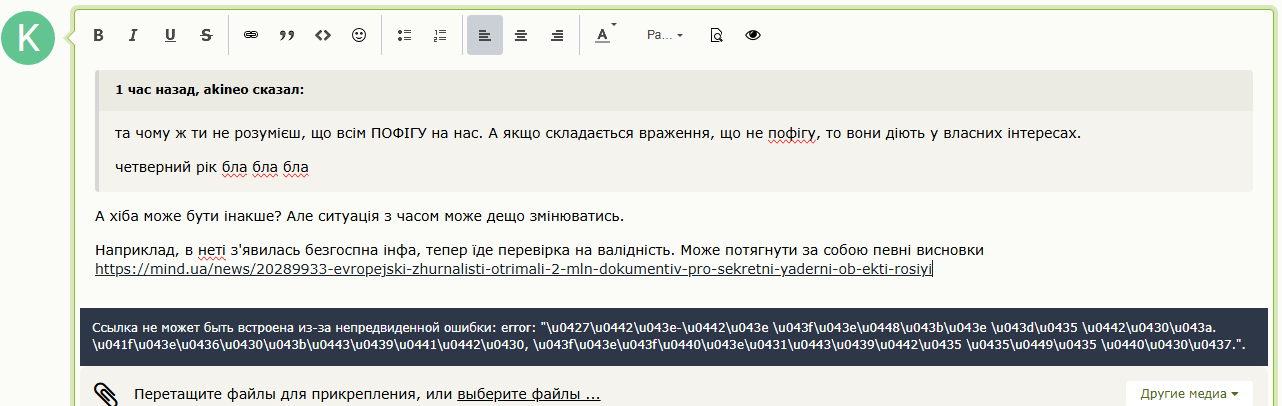The image size is (1282, 406).
Task: Toggle the preview eye icon
Action: [753, 35]
